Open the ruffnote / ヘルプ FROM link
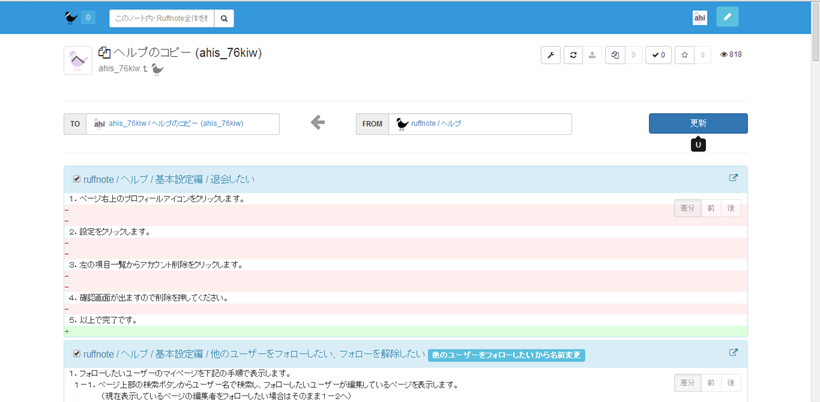820x402 pixels. pyautogui.click(x=436, y=124)
